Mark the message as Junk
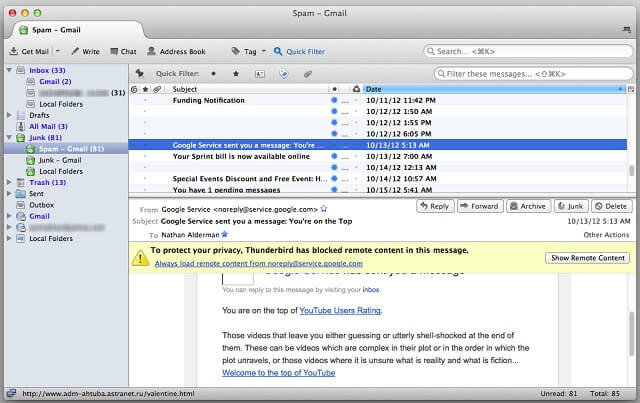 (x=571, y=206)
